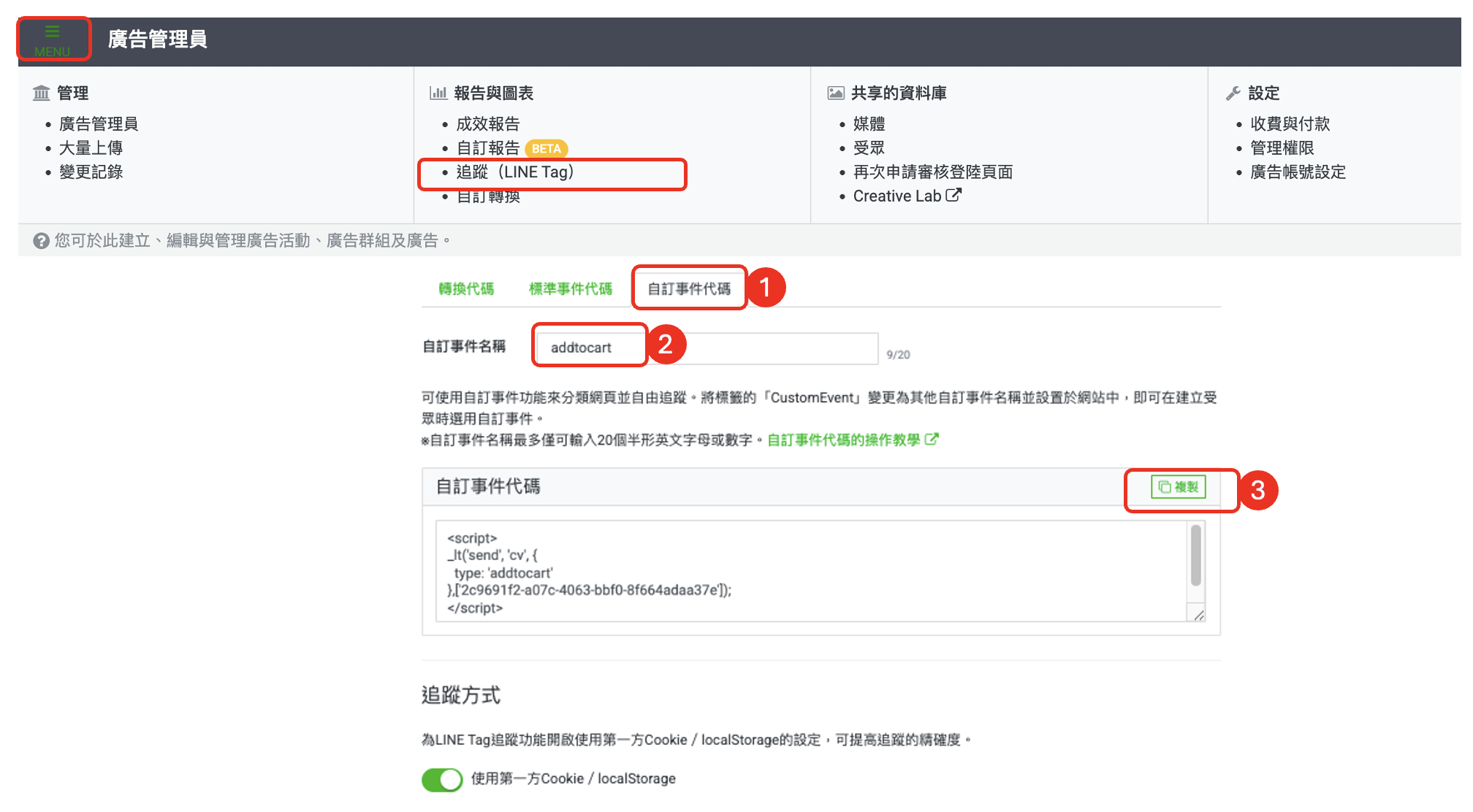
Task: Open 變更記錄 menu item
Action: [91, 172]
